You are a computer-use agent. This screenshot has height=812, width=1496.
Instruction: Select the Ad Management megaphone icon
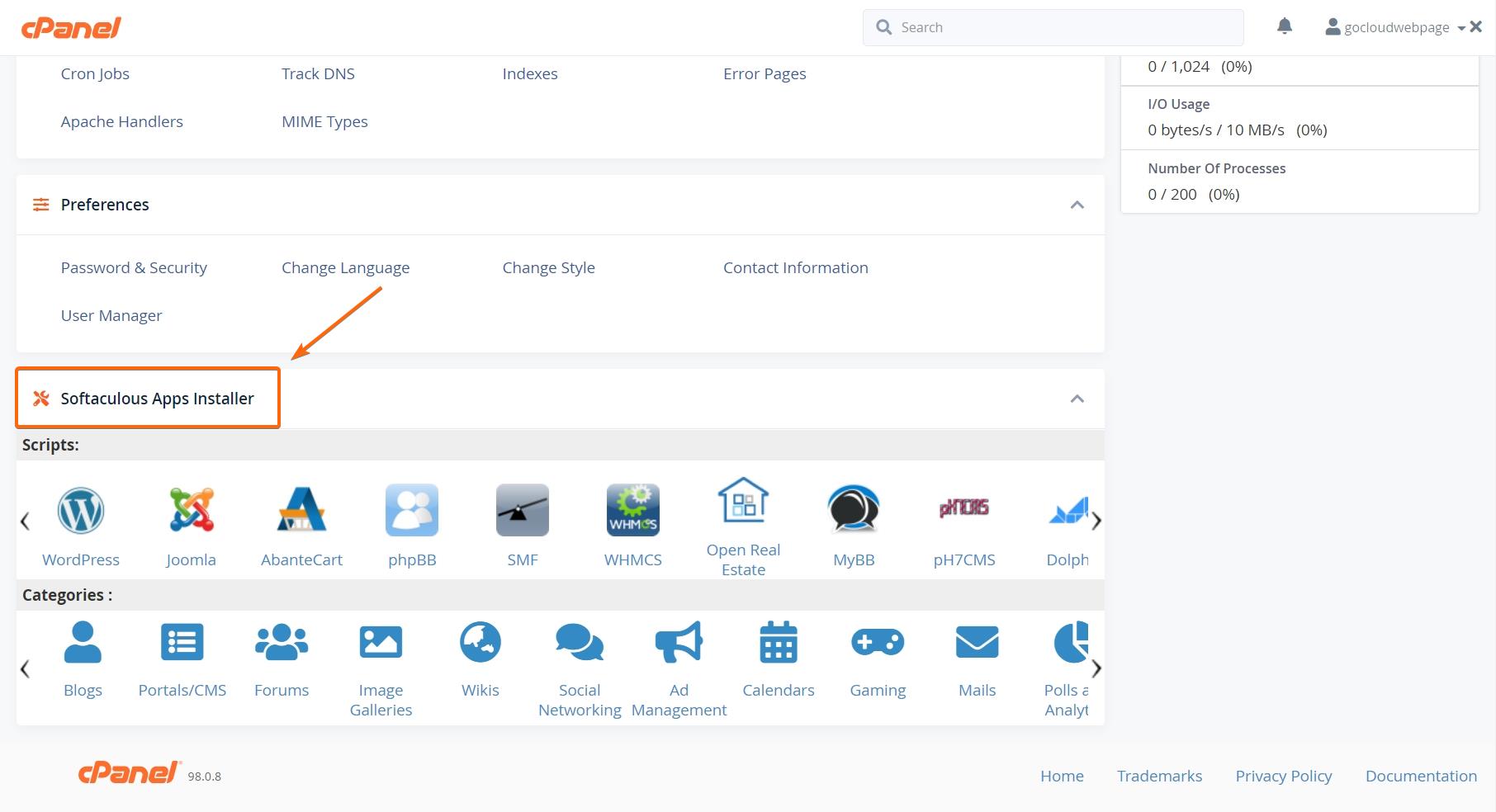coord(679,642)
